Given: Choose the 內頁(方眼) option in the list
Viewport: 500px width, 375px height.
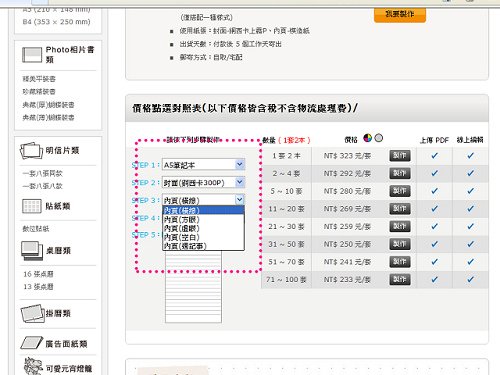Looking at the screenshot, I should [x=203, y=219].
